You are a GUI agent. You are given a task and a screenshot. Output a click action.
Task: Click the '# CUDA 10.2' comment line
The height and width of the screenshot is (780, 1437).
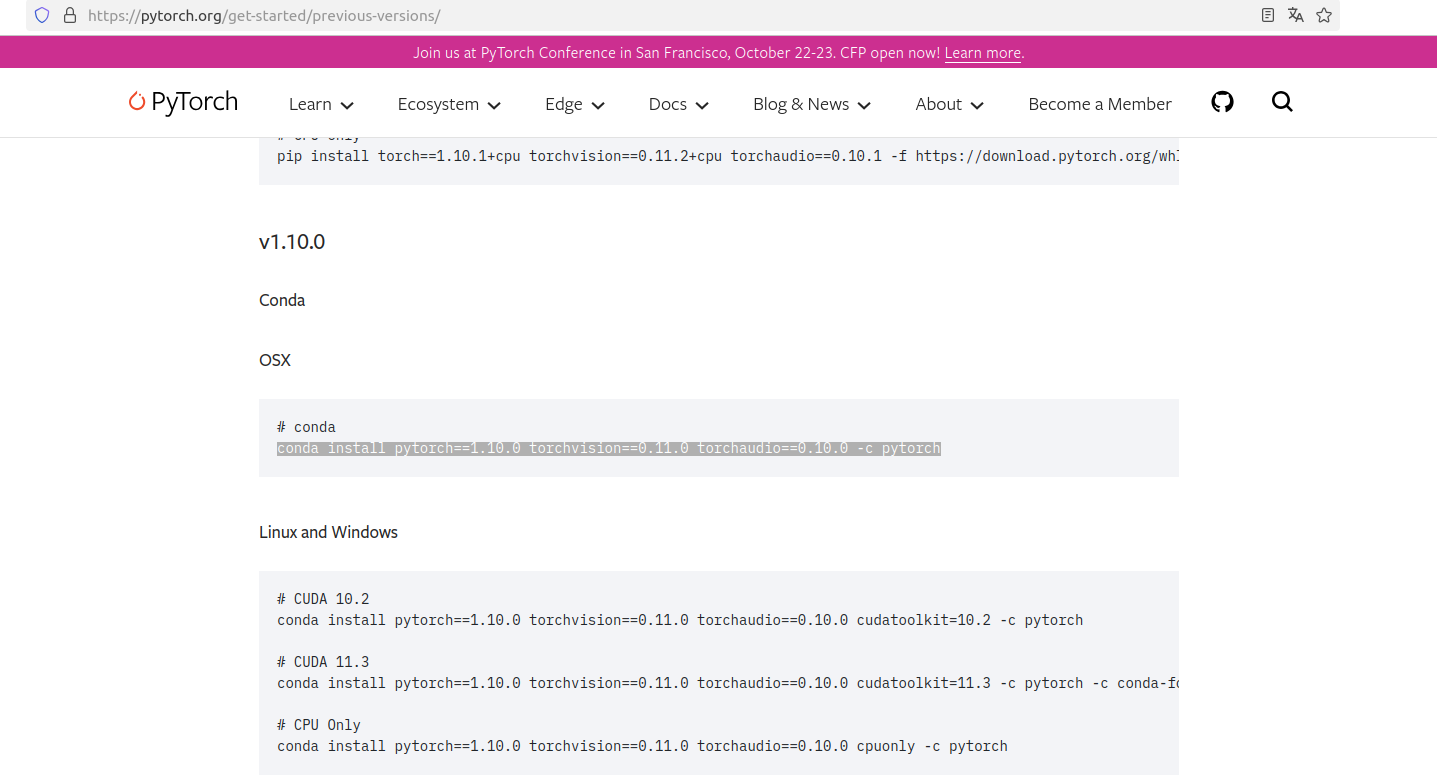point(323,599)
